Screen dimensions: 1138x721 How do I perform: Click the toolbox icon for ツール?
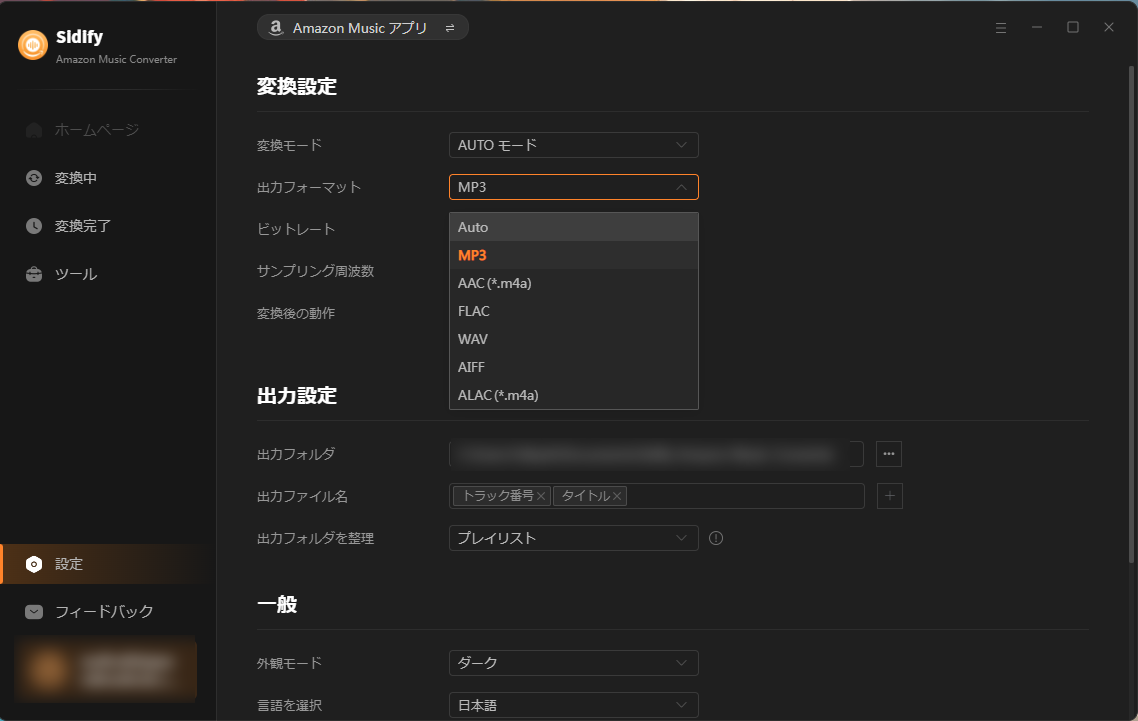34,274
